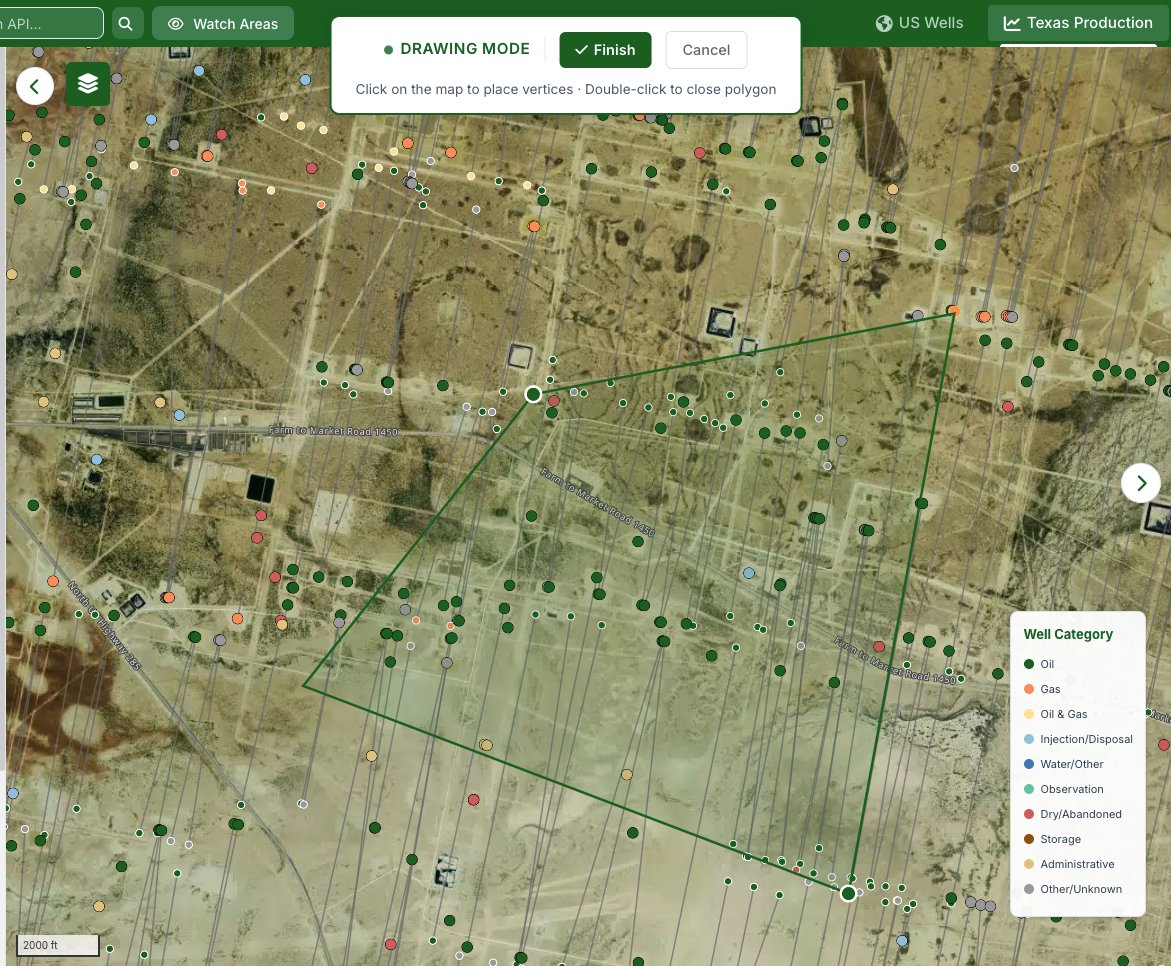Click the checkmark icon on Finish button
Screen dimensions: 1171x966
point(581,50)
